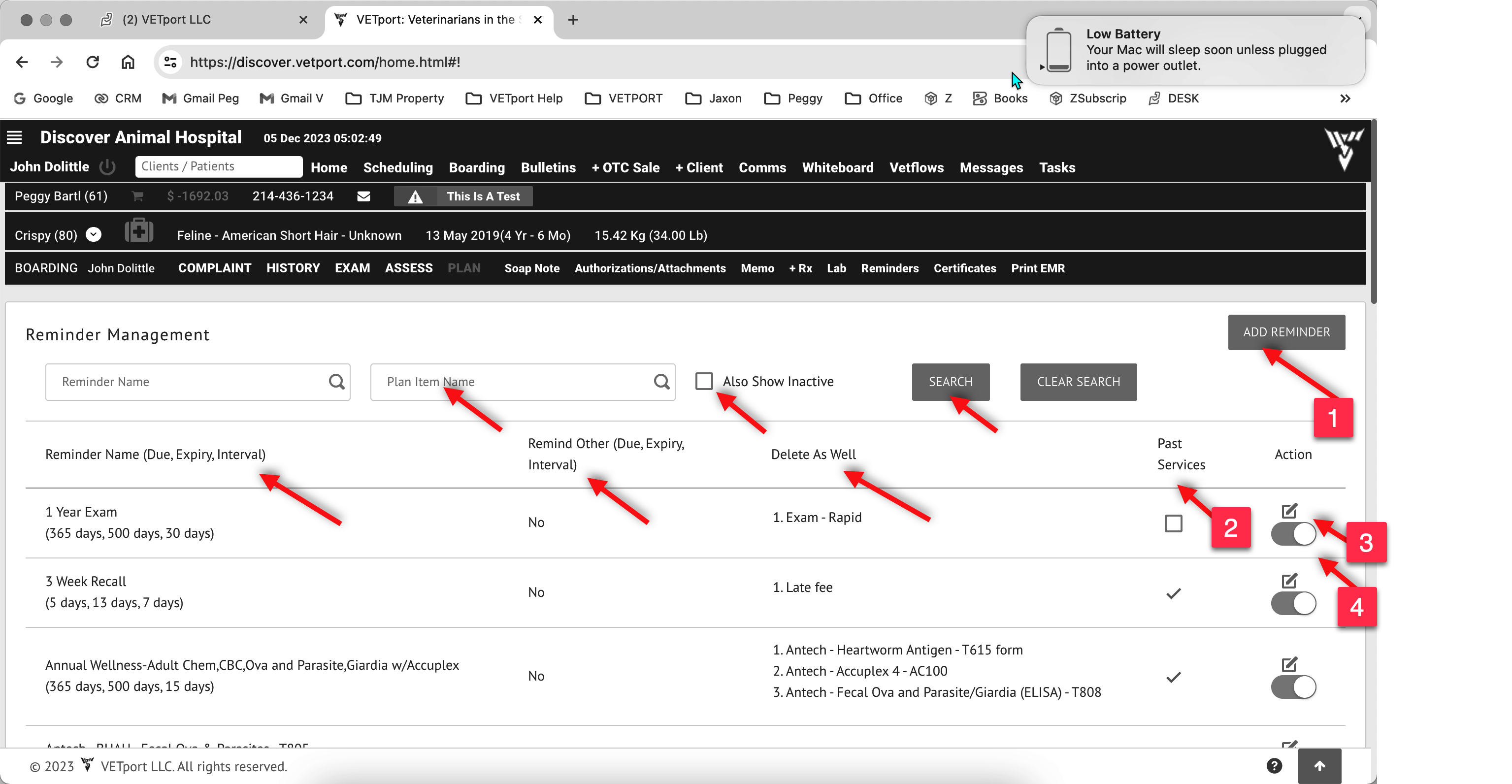
Task: Click the envelope email icon in client bar
Action: (363, 196)
